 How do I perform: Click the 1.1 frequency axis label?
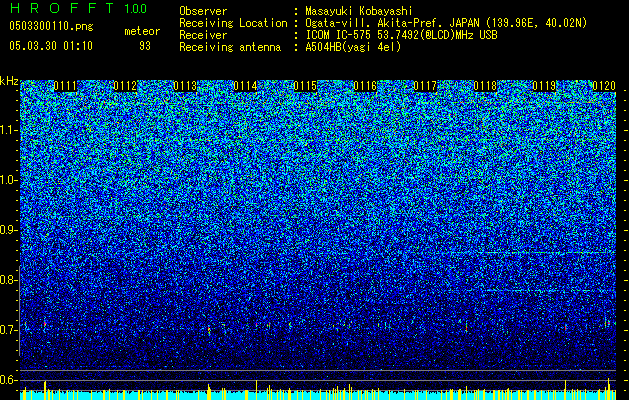tap(9, 130)
